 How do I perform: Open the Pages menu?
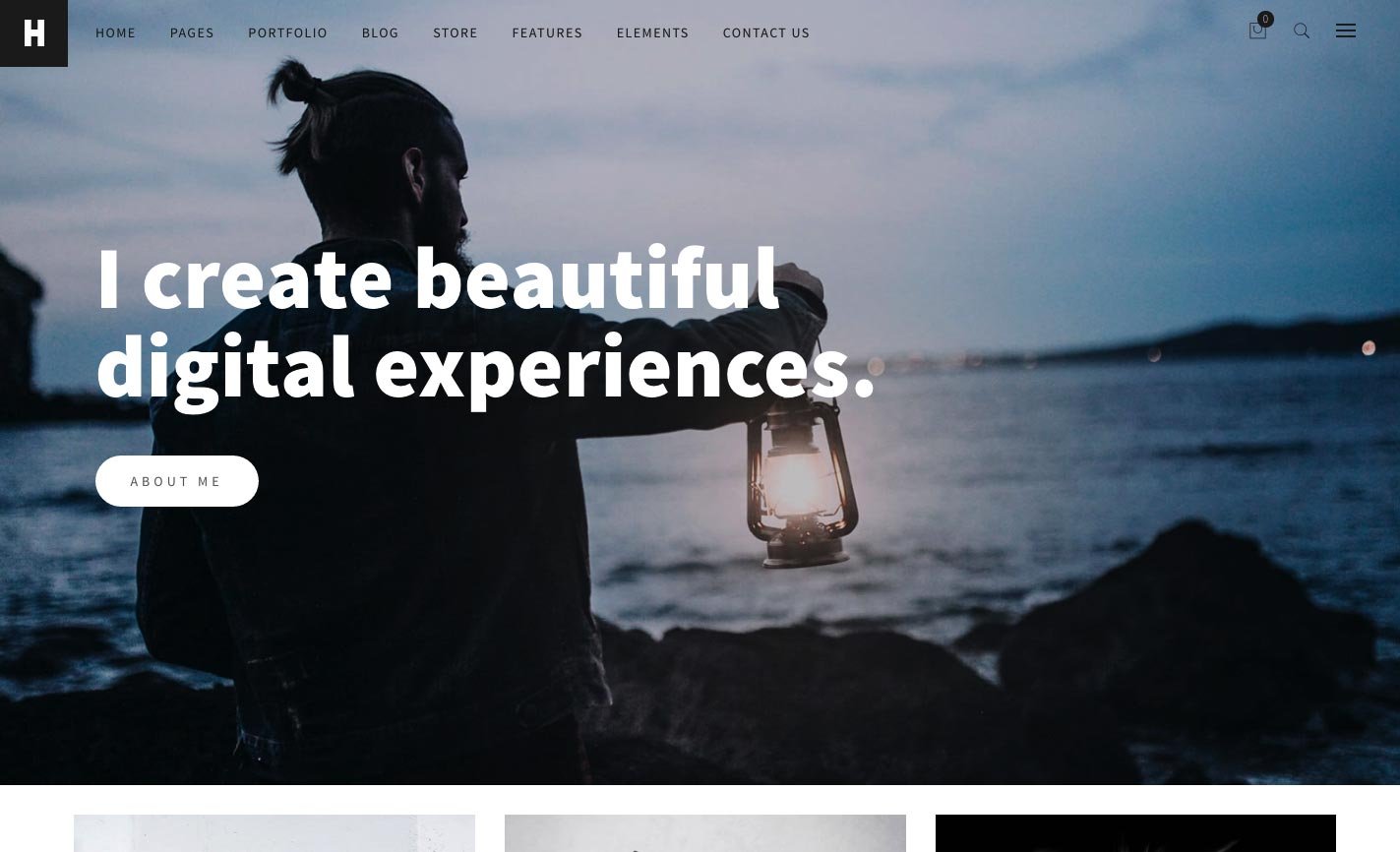pos(192,32)
